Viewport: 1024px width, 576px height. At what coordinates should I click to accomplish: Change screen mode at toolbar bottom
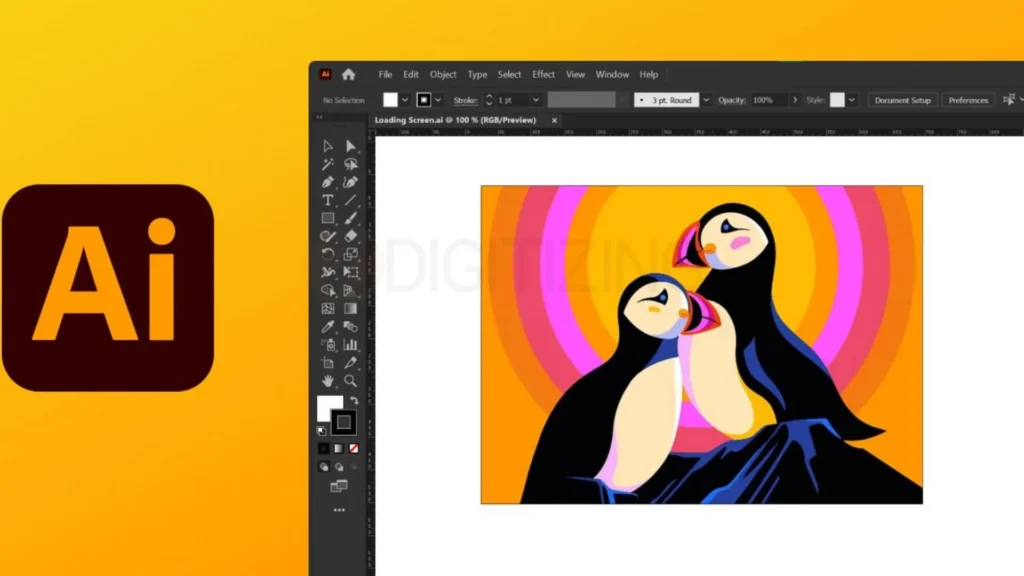339,486
